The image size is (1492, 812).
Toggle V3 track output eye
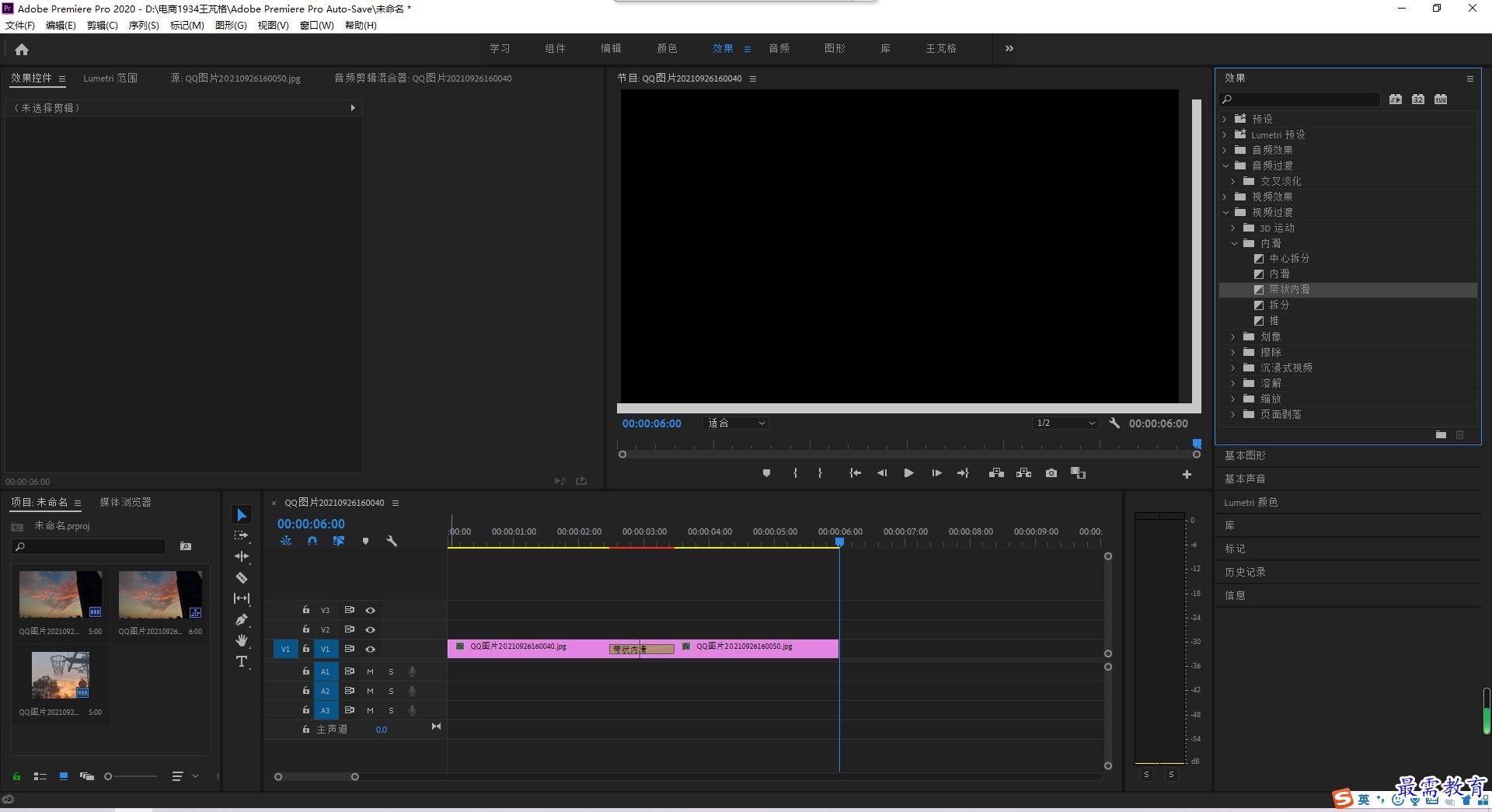[371, 611]
